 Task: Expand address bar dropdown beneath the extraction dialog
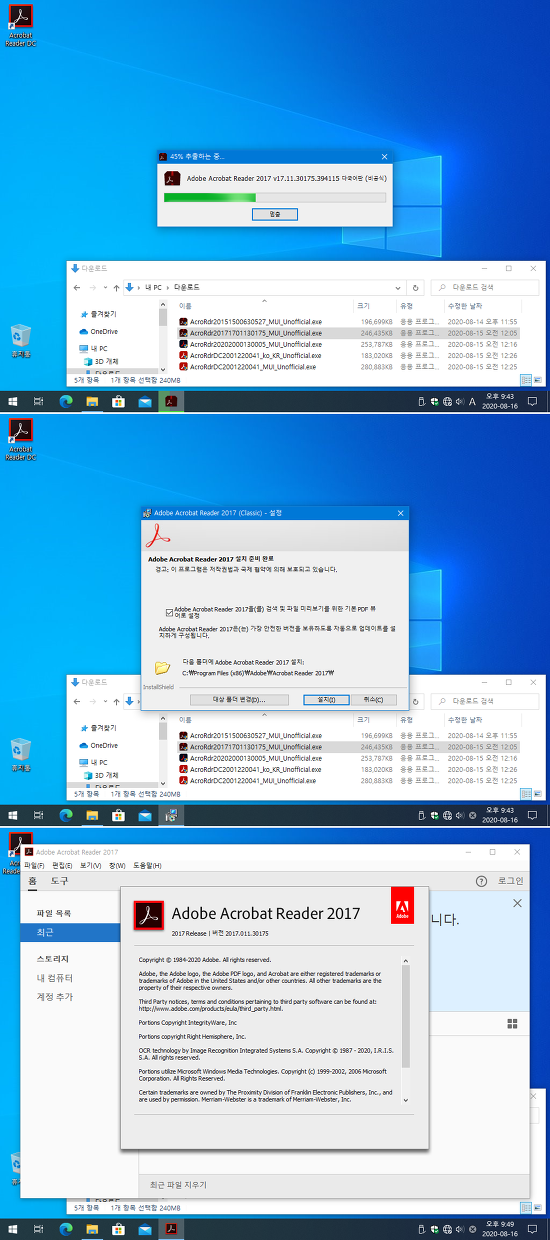click(399, 287)
